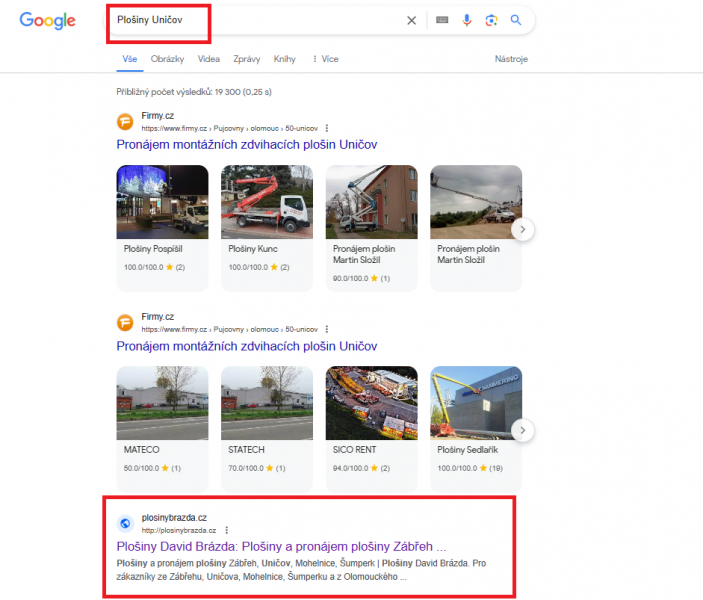The height and width of the screenshot is (600, 703).
Task: Click the Plošiny Pospíšil card title
Action: coord(153,248)
